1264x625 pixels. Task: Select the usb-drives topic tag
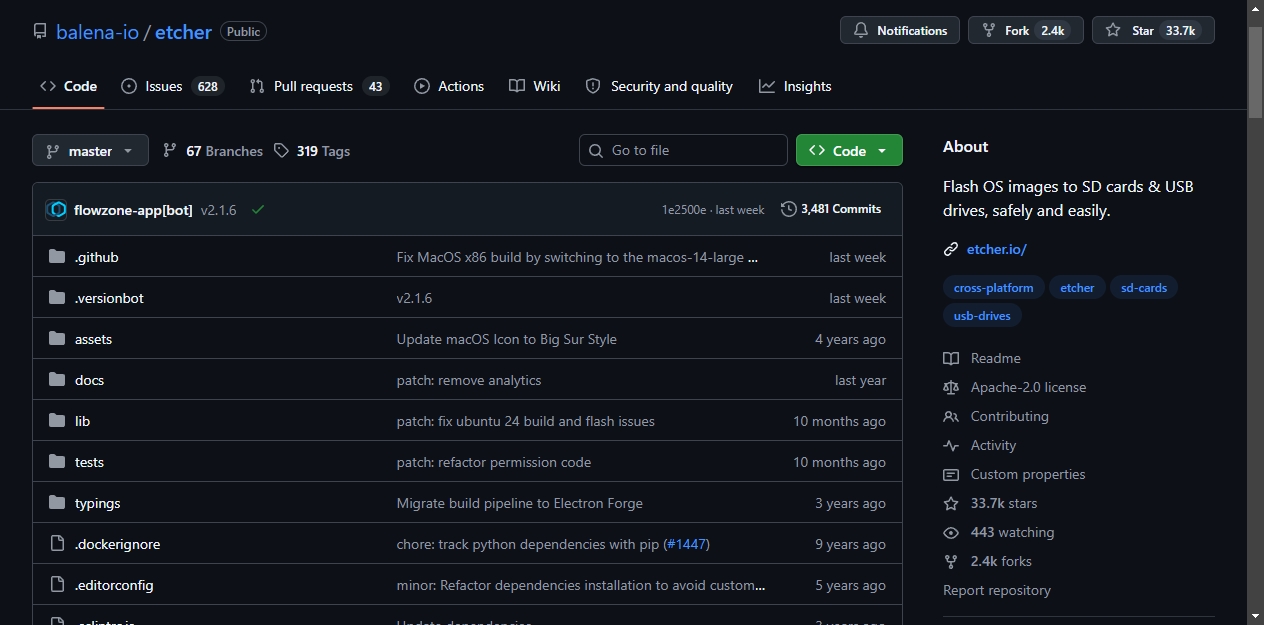(982, 315)
